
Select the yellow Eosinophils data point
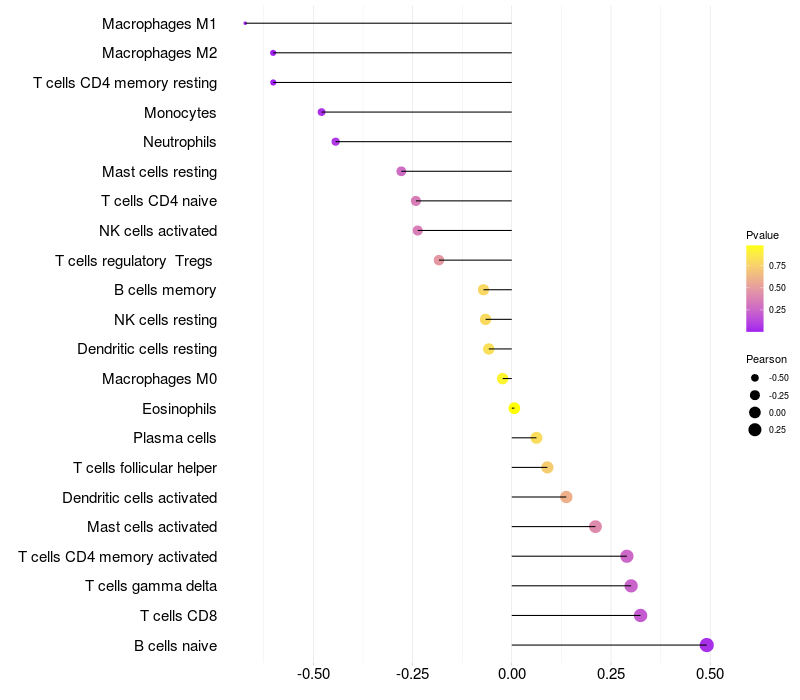[x=514, y=408]
